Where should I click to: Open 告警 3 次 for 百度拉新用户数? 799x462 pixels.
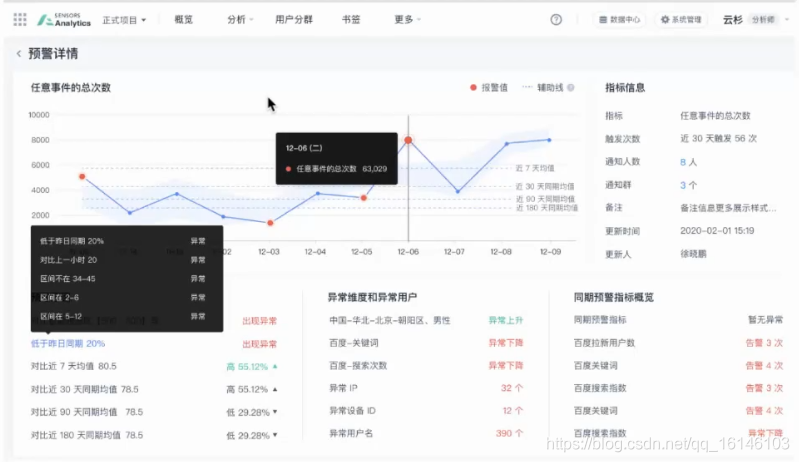[764, 343]
